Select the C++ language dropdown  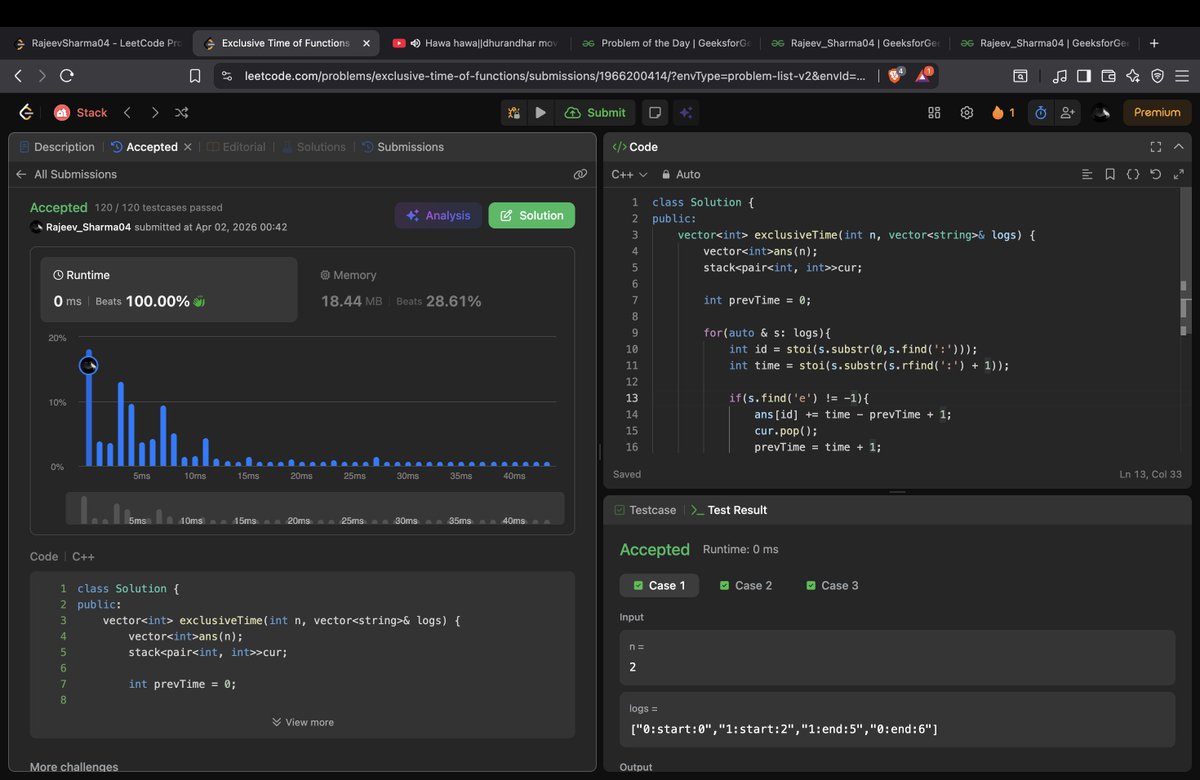[629, 174]
